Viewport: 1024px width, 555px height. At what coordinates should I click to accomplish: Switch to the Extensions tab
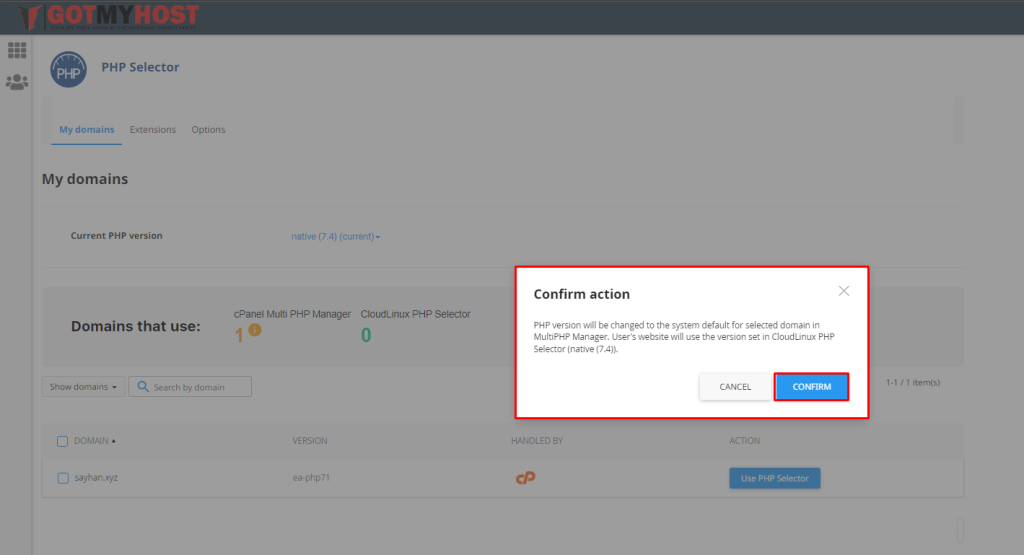pos(152,130)
